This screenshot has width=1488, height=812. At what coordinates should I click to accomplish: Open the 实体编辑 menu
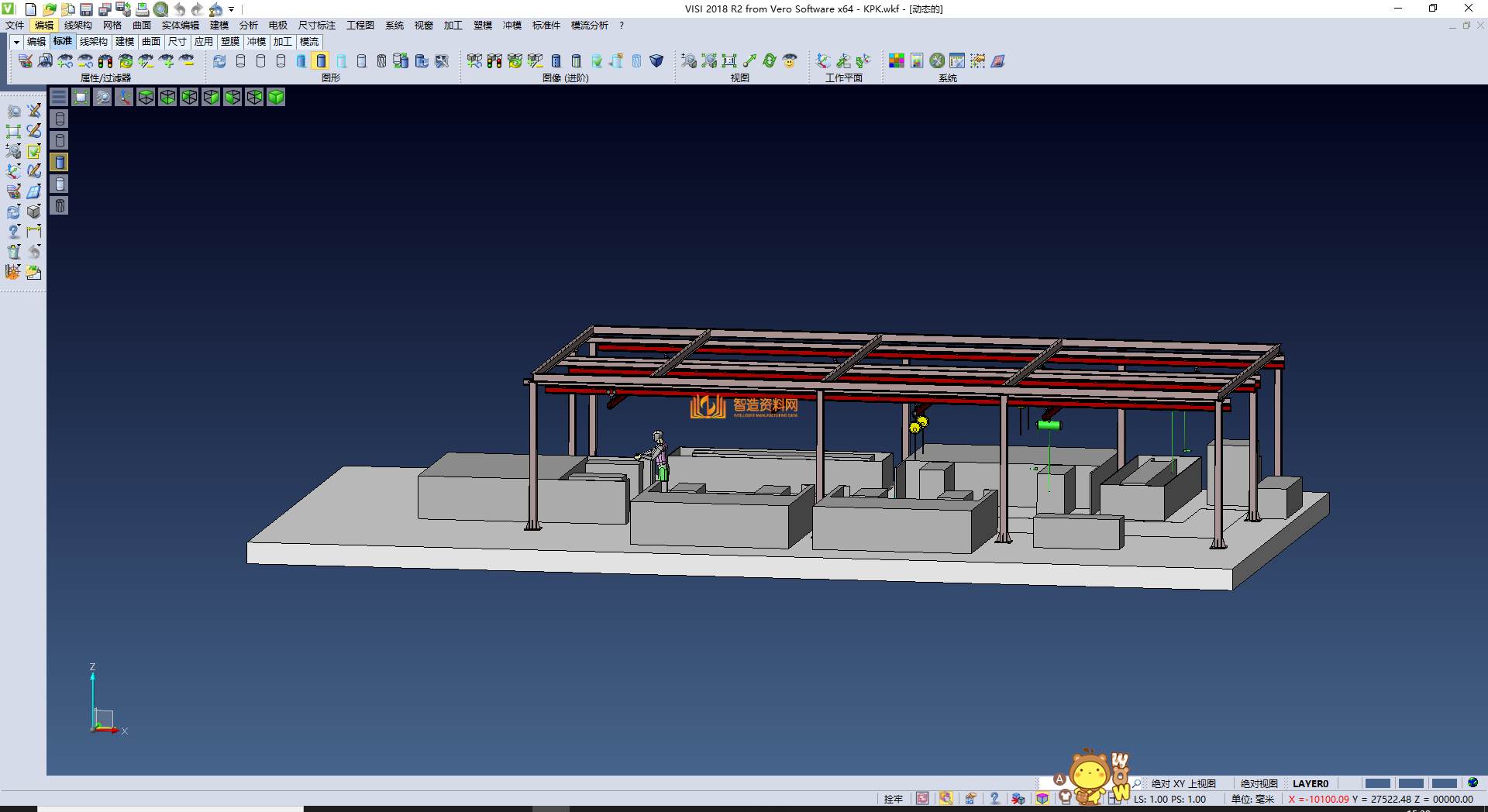180,26
